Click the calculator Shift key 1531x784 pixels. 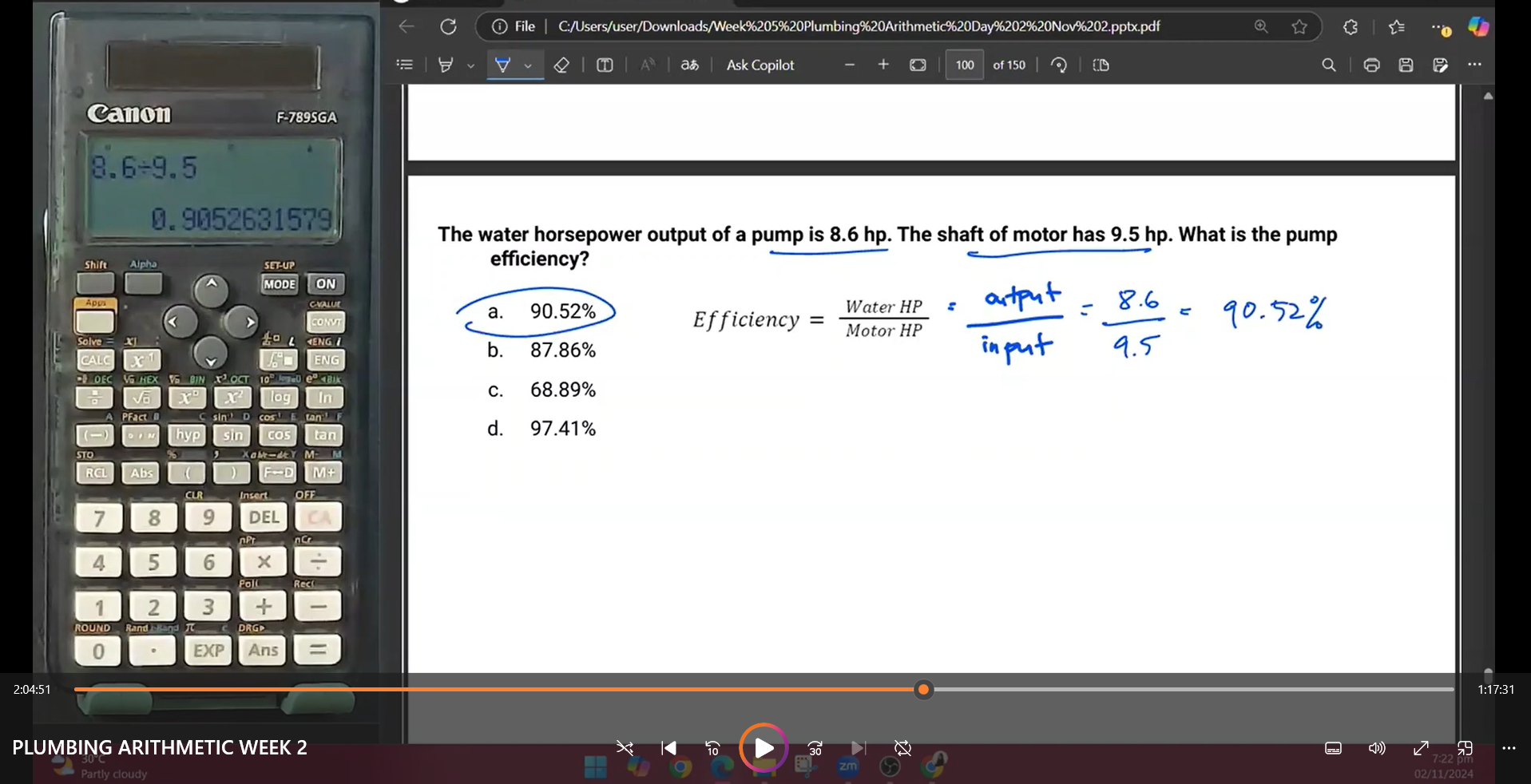[x=96, y=282]
